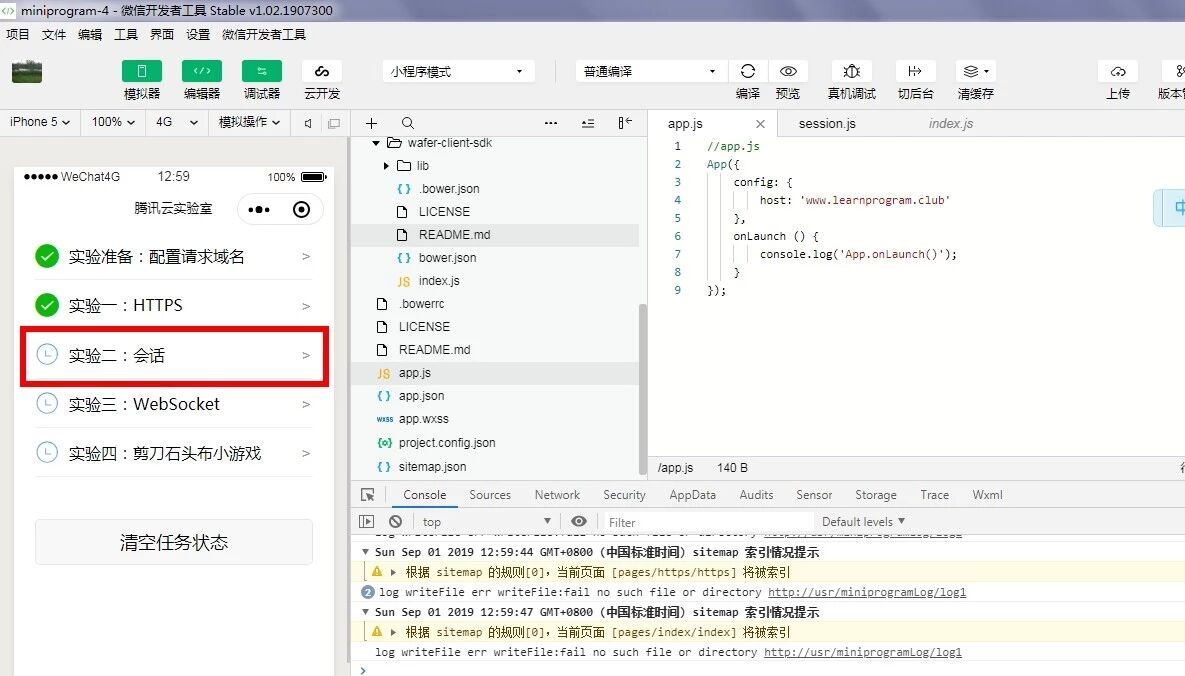Open the 模拟操作 dropdown
This screenshot has width=1185, height=676.
point(249,122)
